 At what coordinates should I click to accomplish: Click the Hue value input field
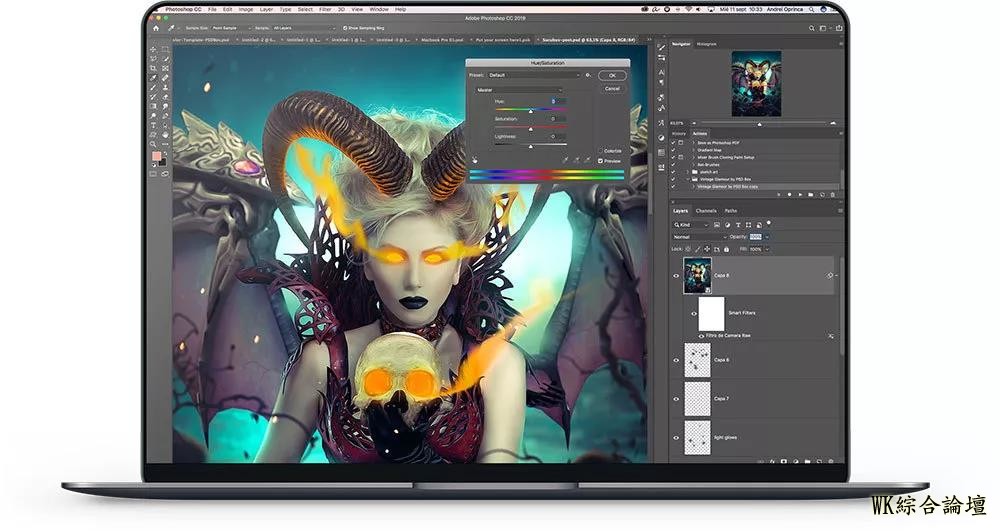point(558,101)
